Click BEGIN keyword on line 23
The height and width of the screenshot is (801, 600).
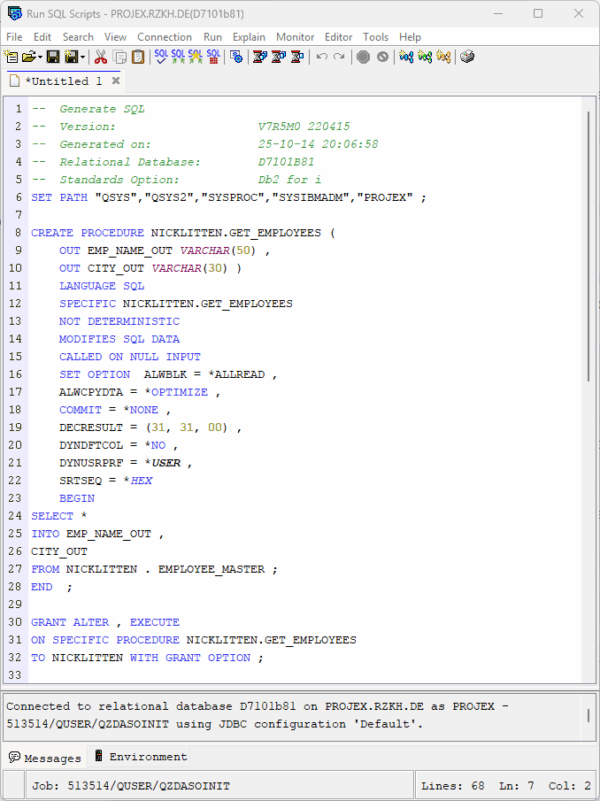tap(77, 499)
